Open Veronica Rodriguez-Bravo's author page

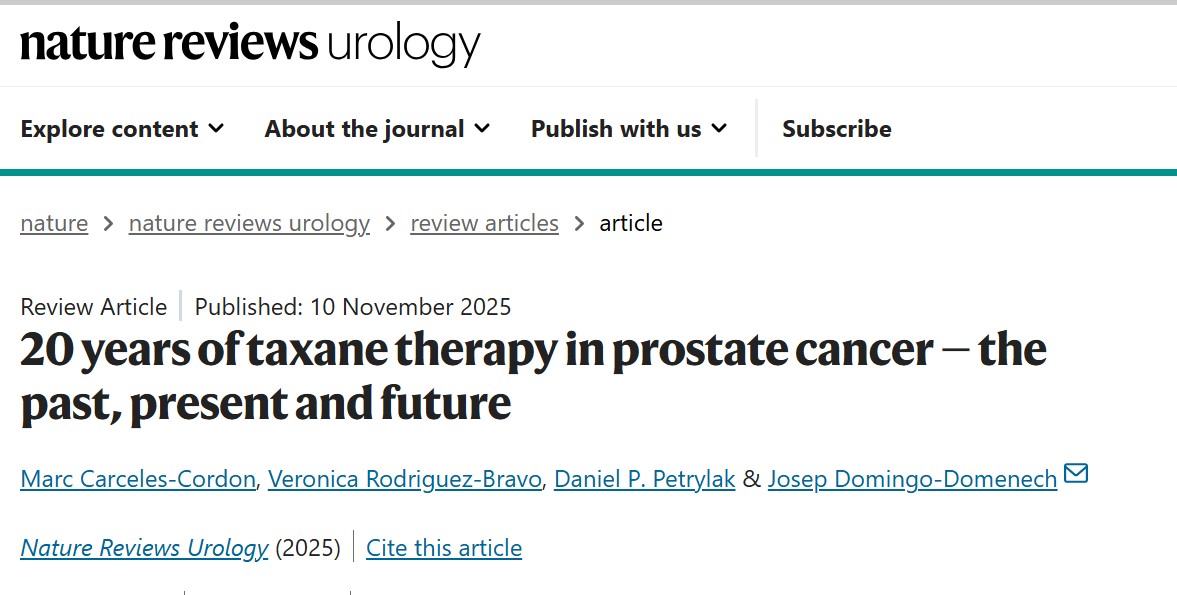pos(404,479)
